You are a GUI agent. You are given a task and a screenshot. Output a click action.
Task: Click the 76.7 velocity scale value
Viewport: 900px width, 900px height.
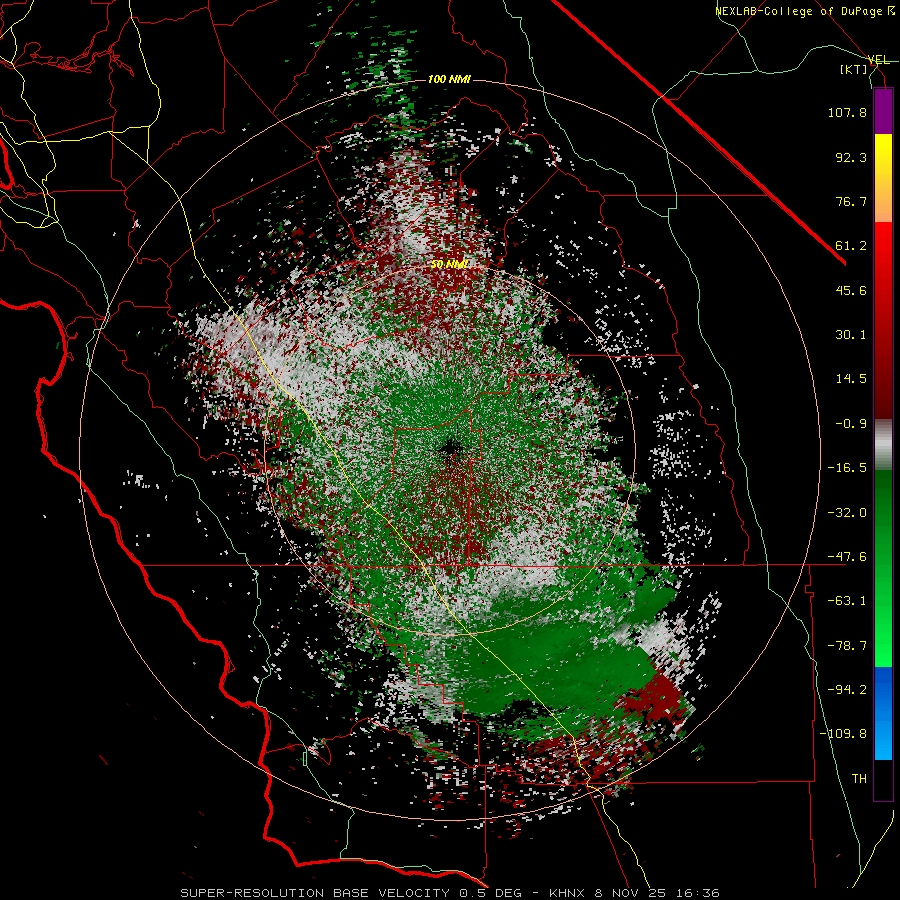[x=851, y=201]
